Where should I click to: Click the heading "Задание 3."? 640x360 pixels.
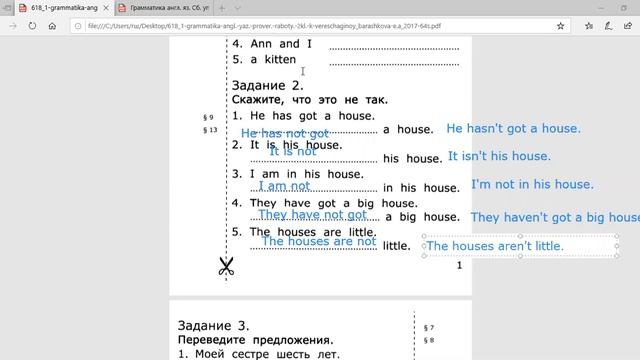(213, 326)
